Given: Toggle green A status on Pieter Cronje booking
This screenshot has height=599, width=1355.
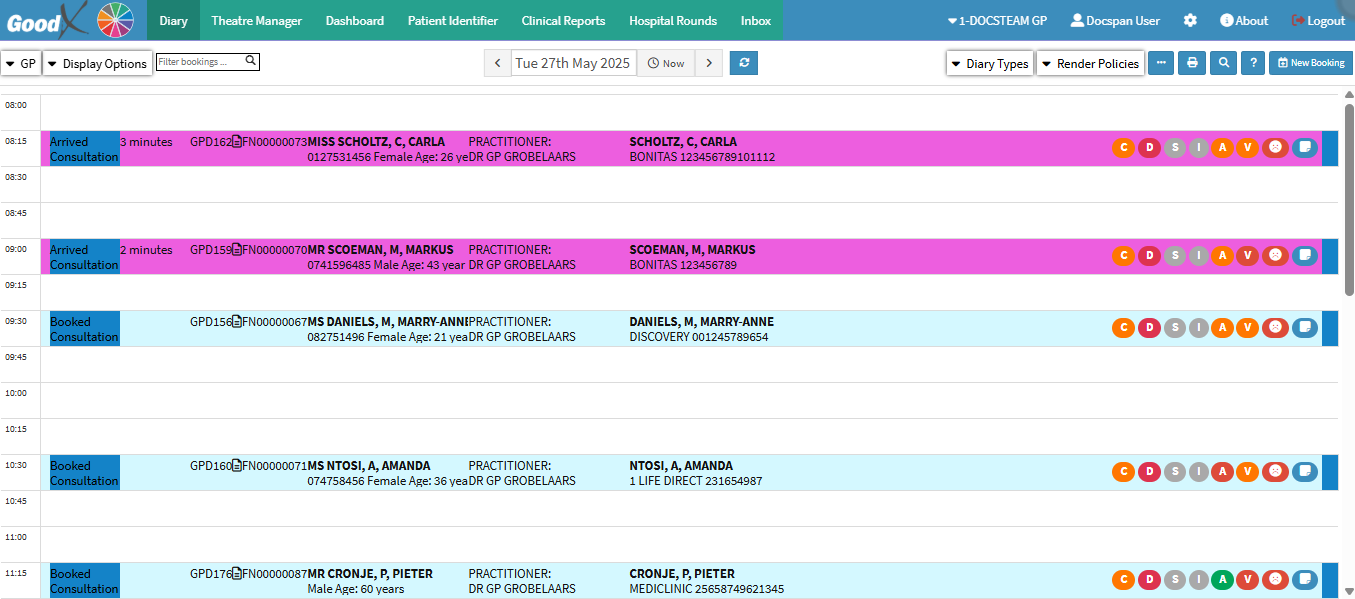Looking at the screenshot, I should tap(1222, 580).
